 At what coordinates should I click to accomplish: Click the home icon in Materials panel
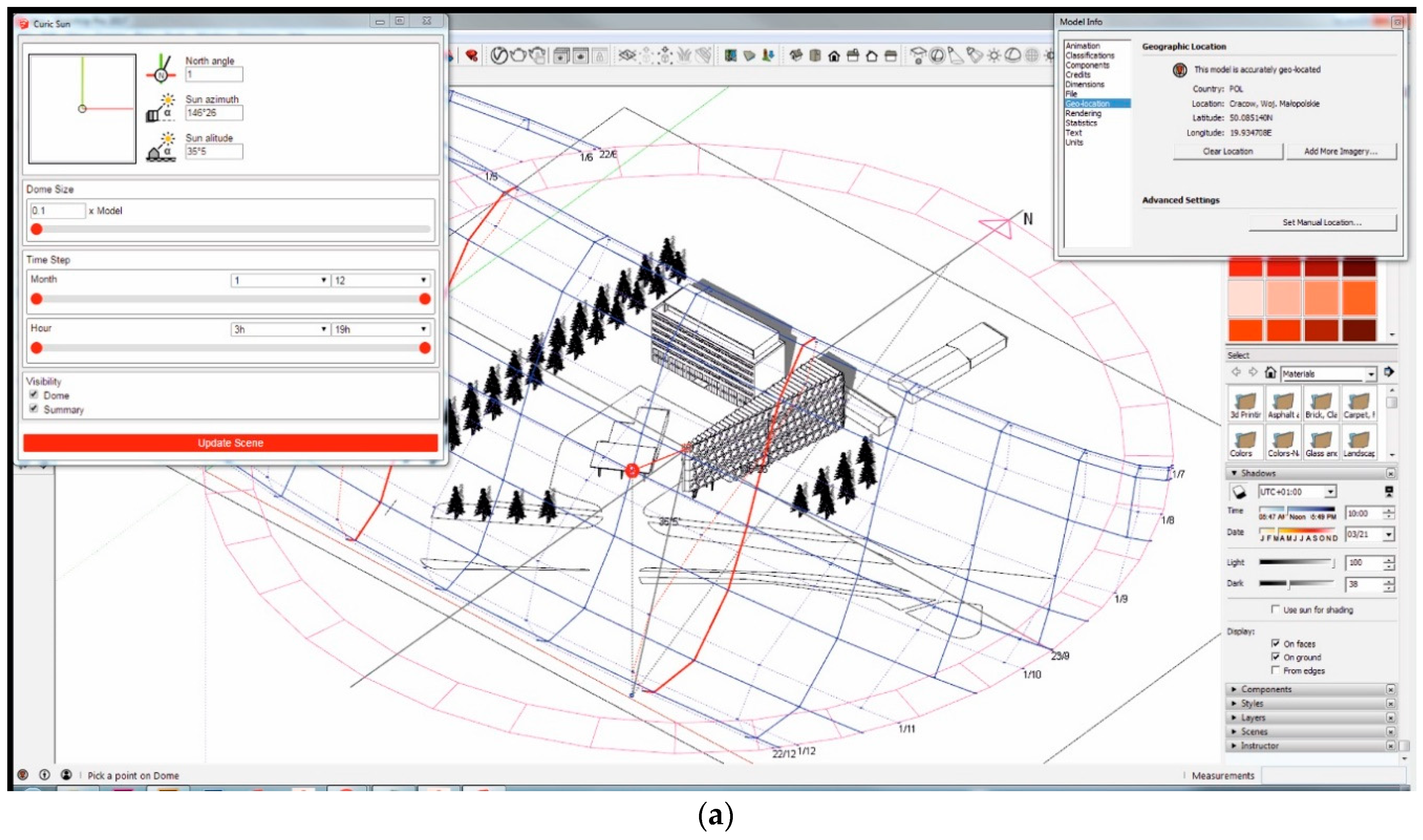(x=1270, y=372)
